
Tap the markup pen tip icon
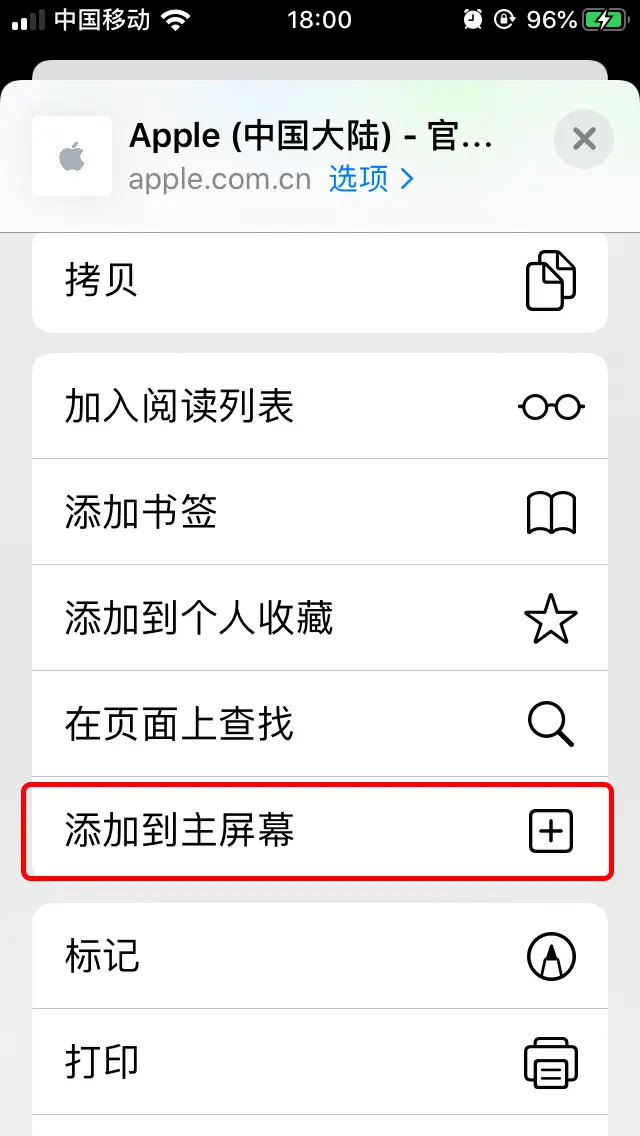[551, 956]
